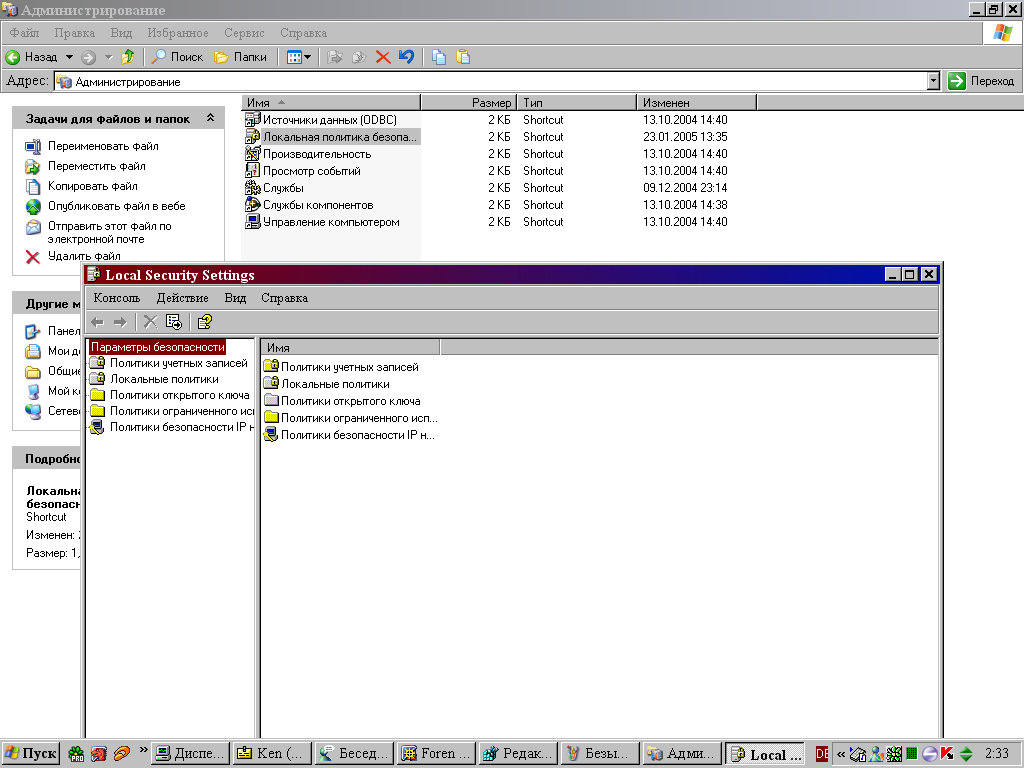Click the blue Undo arrow in Explorer toolbar
The height and width of the screenshot is (768, 1024).
pos(406,57)
